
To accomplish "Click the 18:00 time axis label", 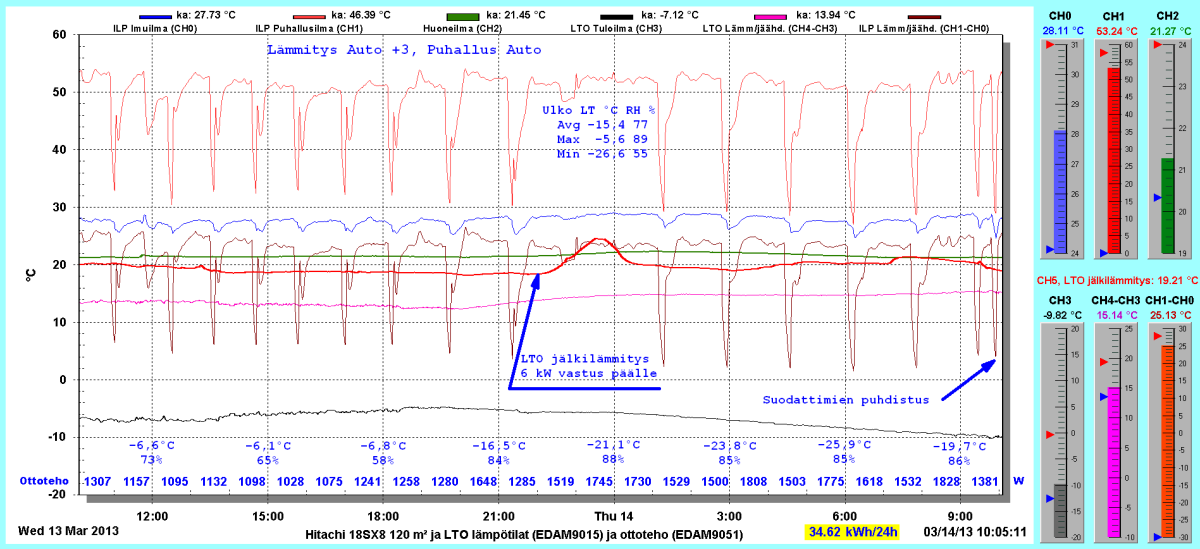I will (x=383, y=516).
